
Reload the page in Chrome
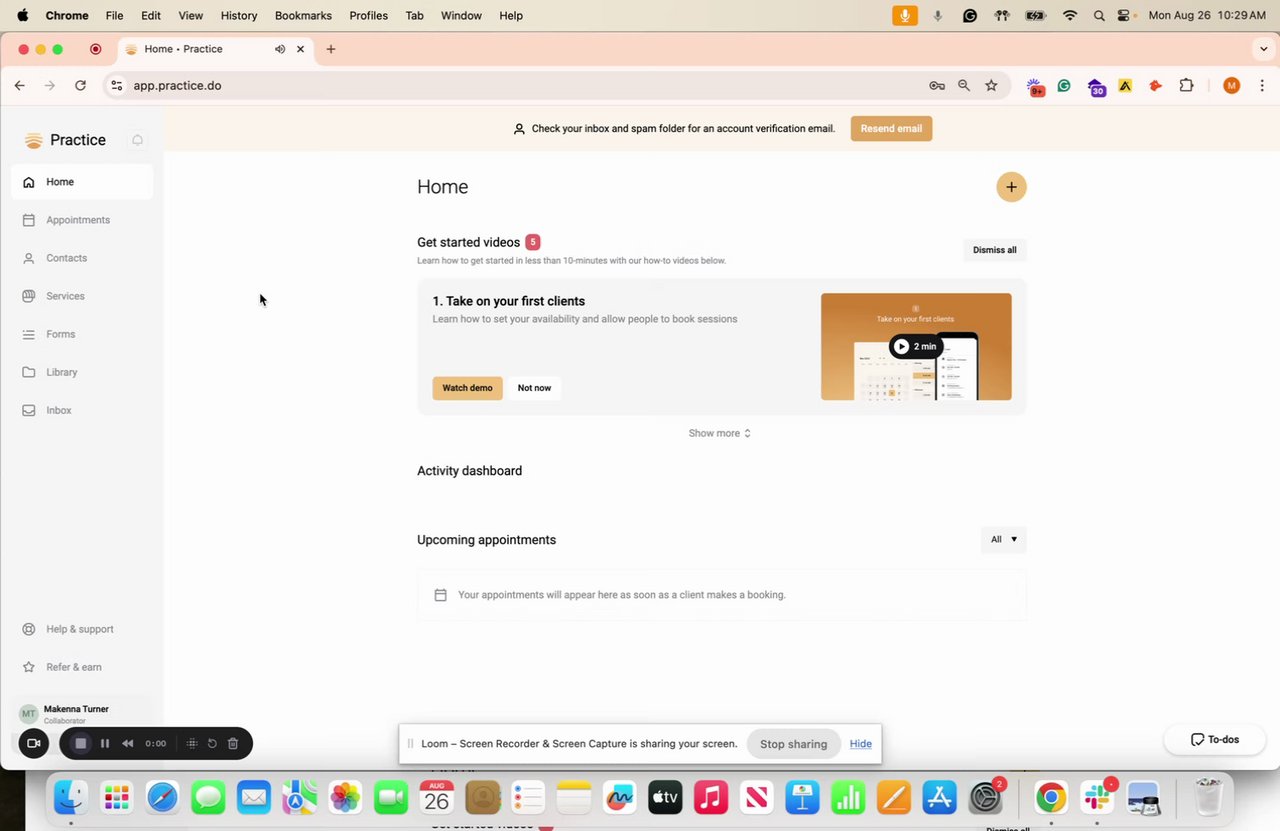(x=80, y=85)
